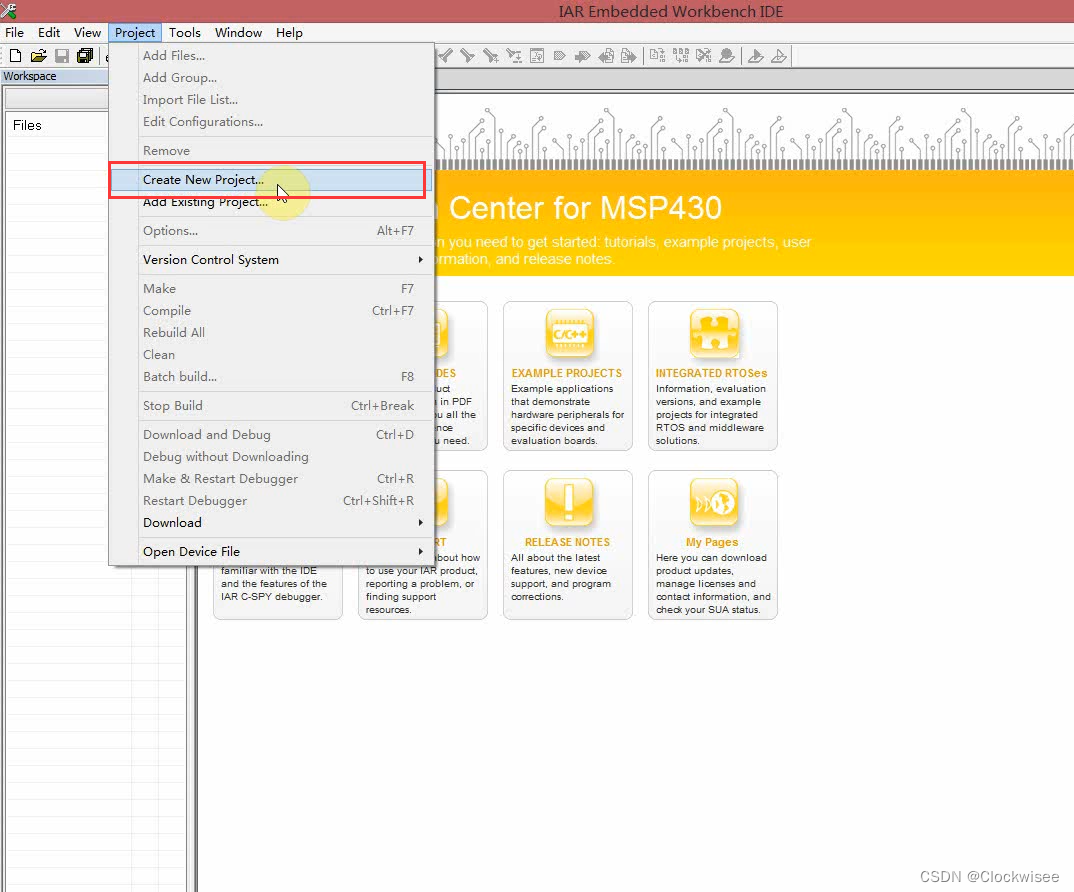Click the Compile toolbar icon

pos(658,56)
